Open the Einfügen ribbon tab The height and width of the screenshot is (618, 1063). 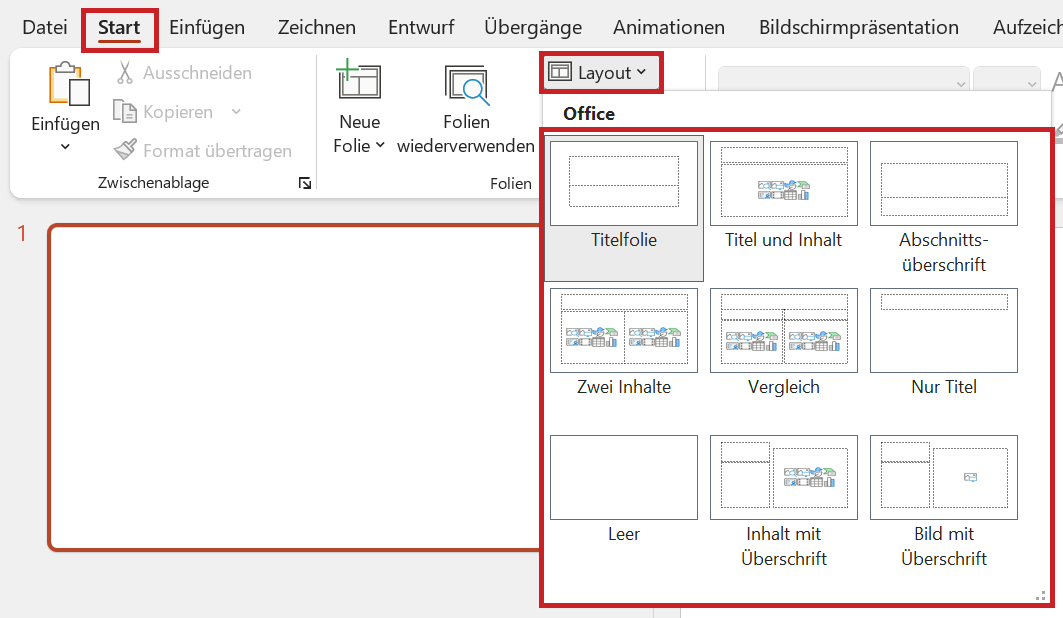207,28
